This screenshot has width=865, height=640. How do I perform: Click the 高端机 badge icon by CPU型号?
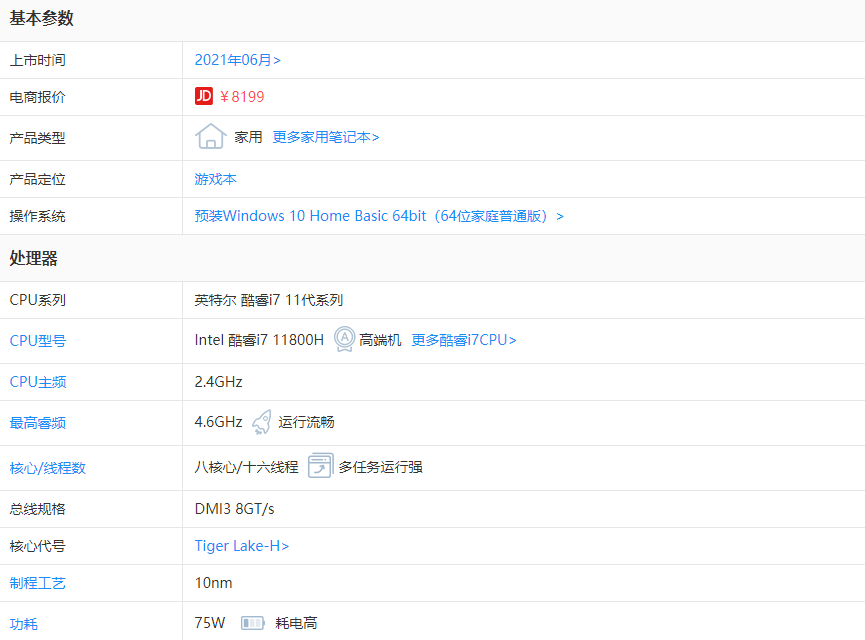tap(342, 340)
